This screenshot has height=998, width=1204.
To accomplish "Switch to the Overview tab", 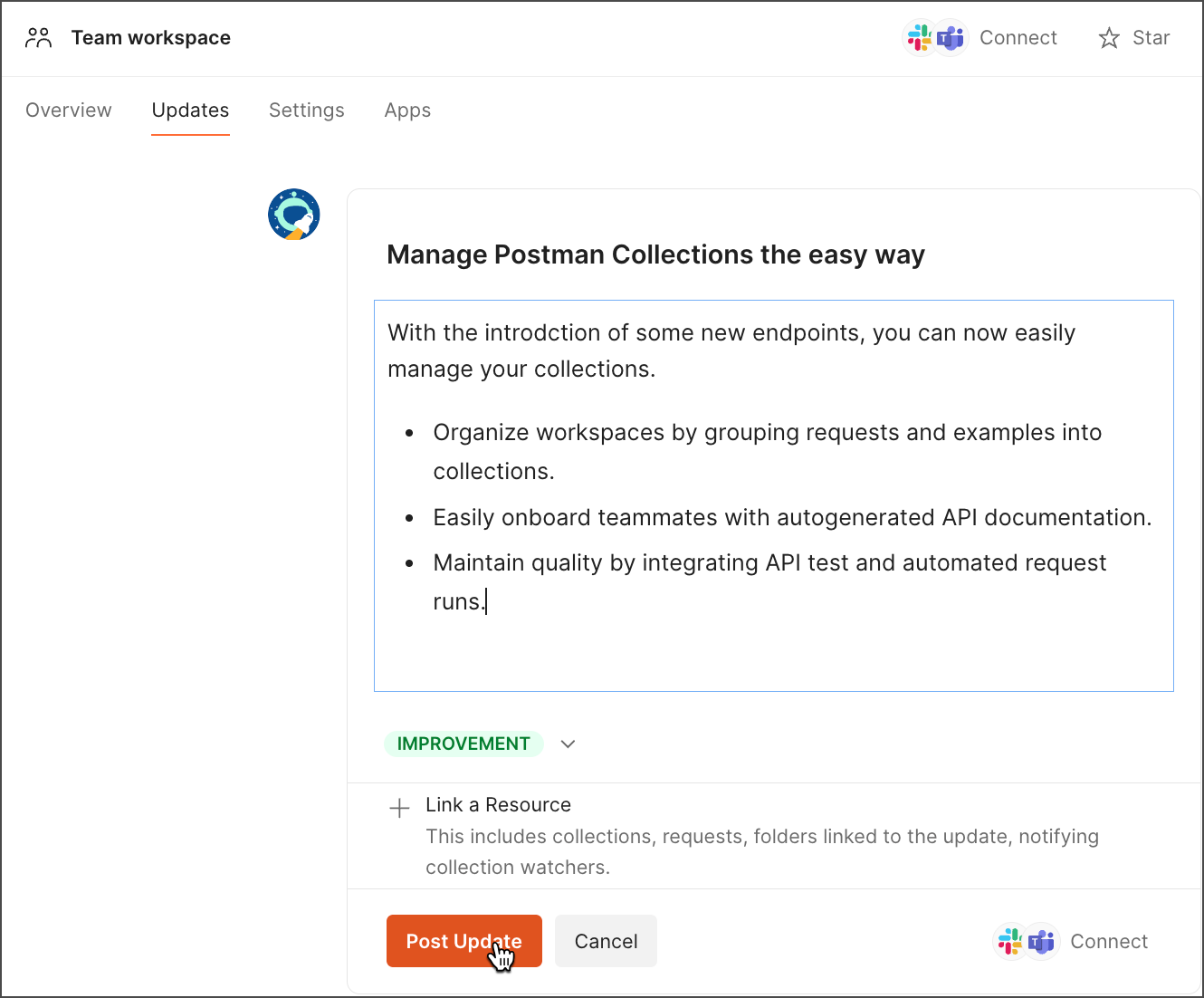I will tap(68, 110).
